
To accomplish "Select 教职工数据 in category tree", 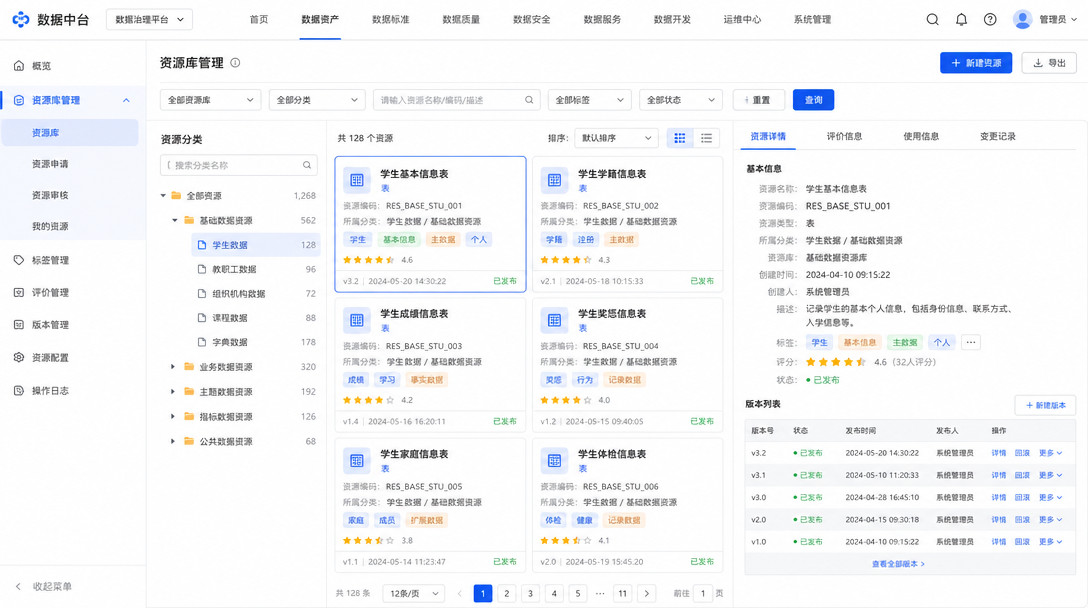I will coord(235,269).
